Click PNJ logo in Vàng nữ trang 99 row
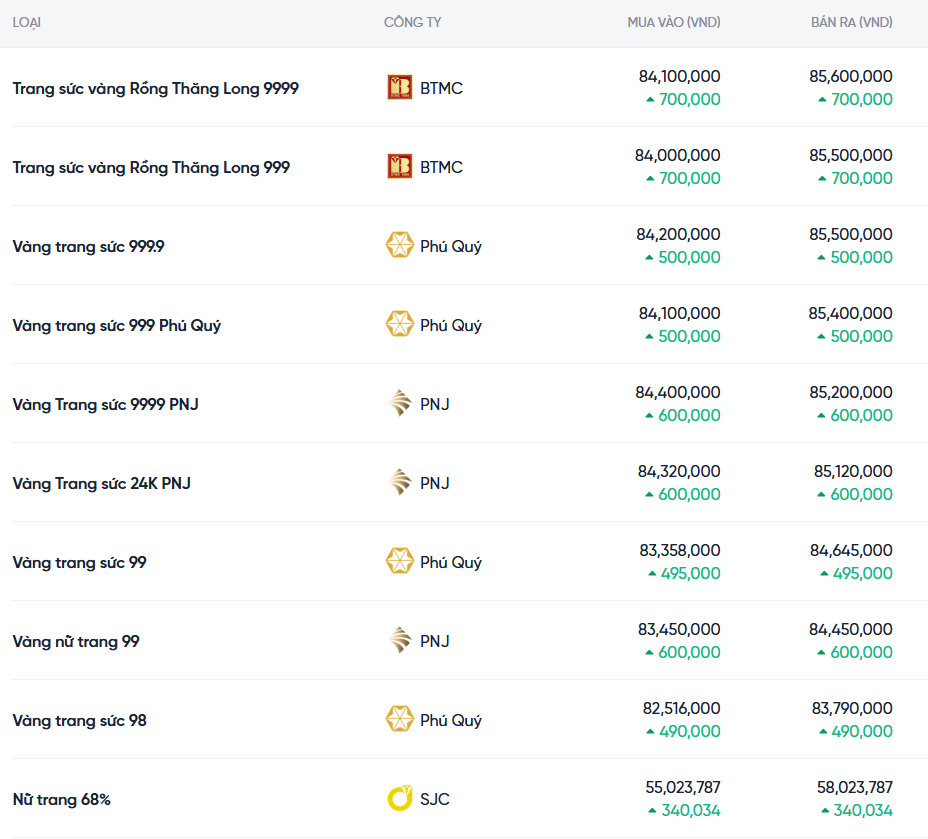 399,641
